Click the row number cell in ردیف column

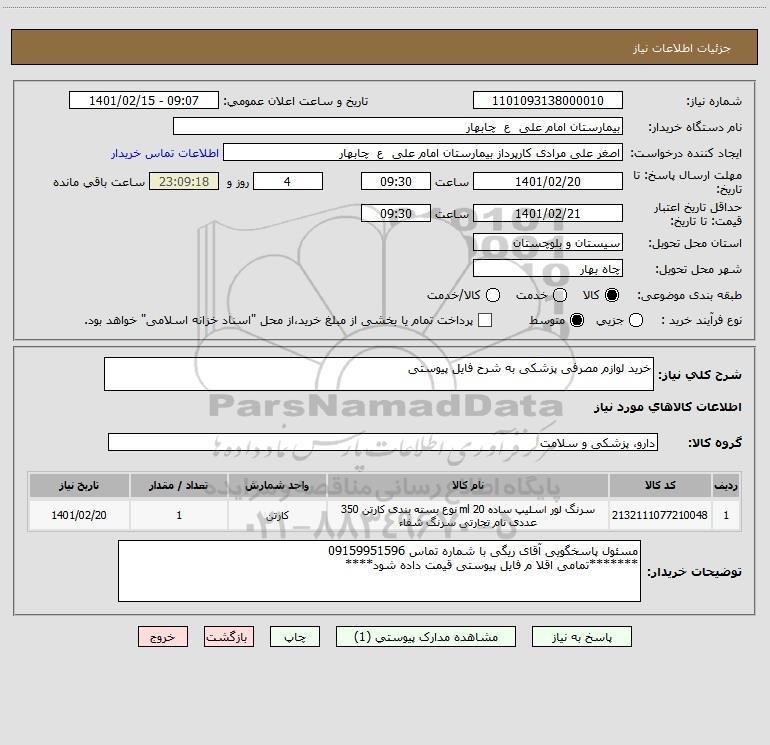(726, 515)
